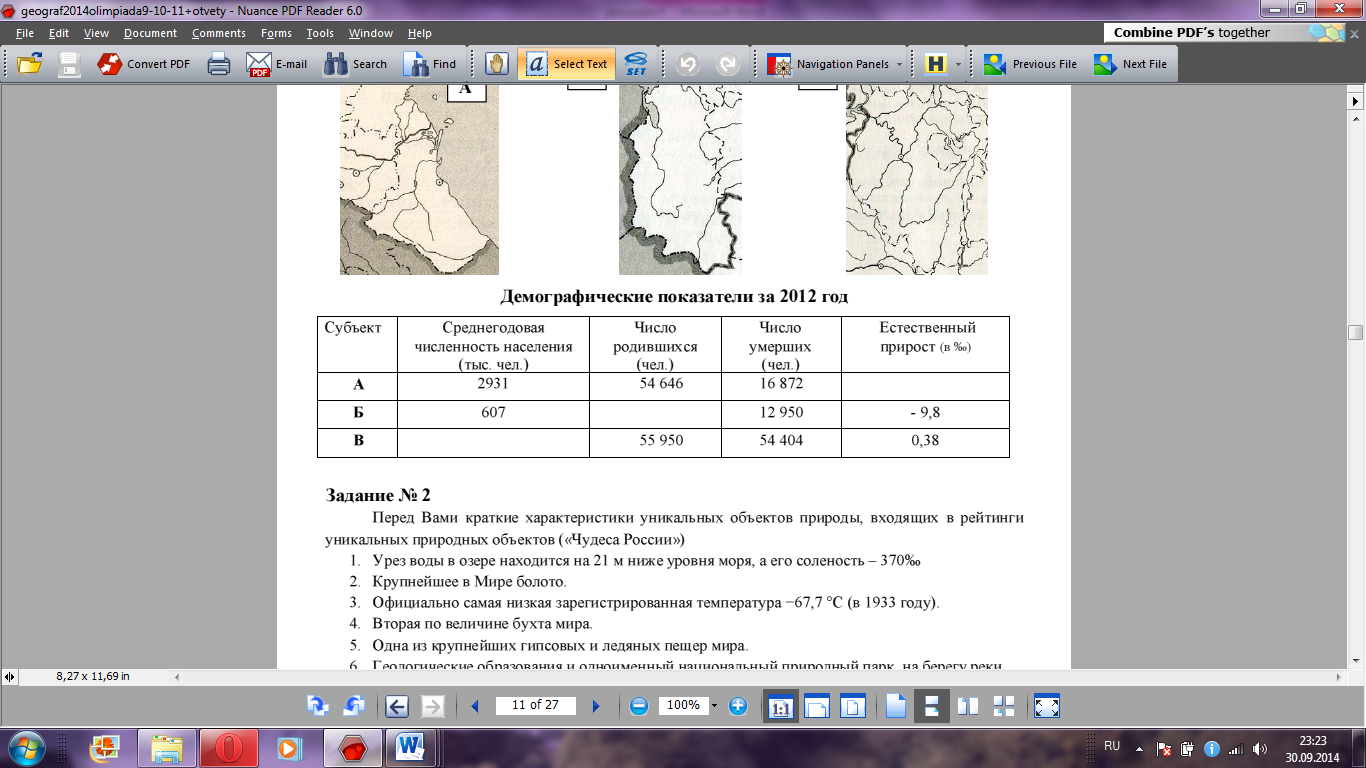This screenshot has width=1366, height=768.
Task: Open the Search binoculars tool
Action: point(356,64)
